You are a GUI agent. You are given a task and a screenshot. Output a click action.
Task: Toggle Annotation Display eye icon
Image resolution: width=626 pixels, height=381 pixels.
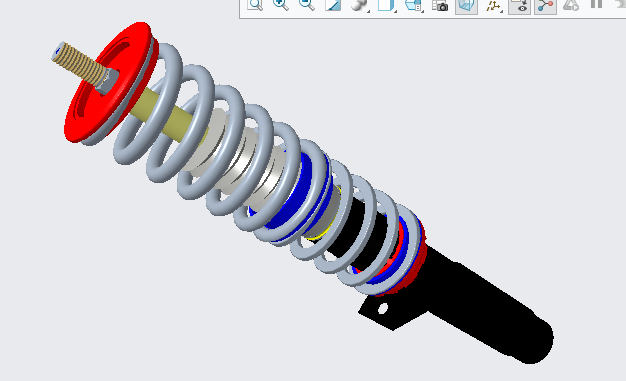(x=519, y=6)
